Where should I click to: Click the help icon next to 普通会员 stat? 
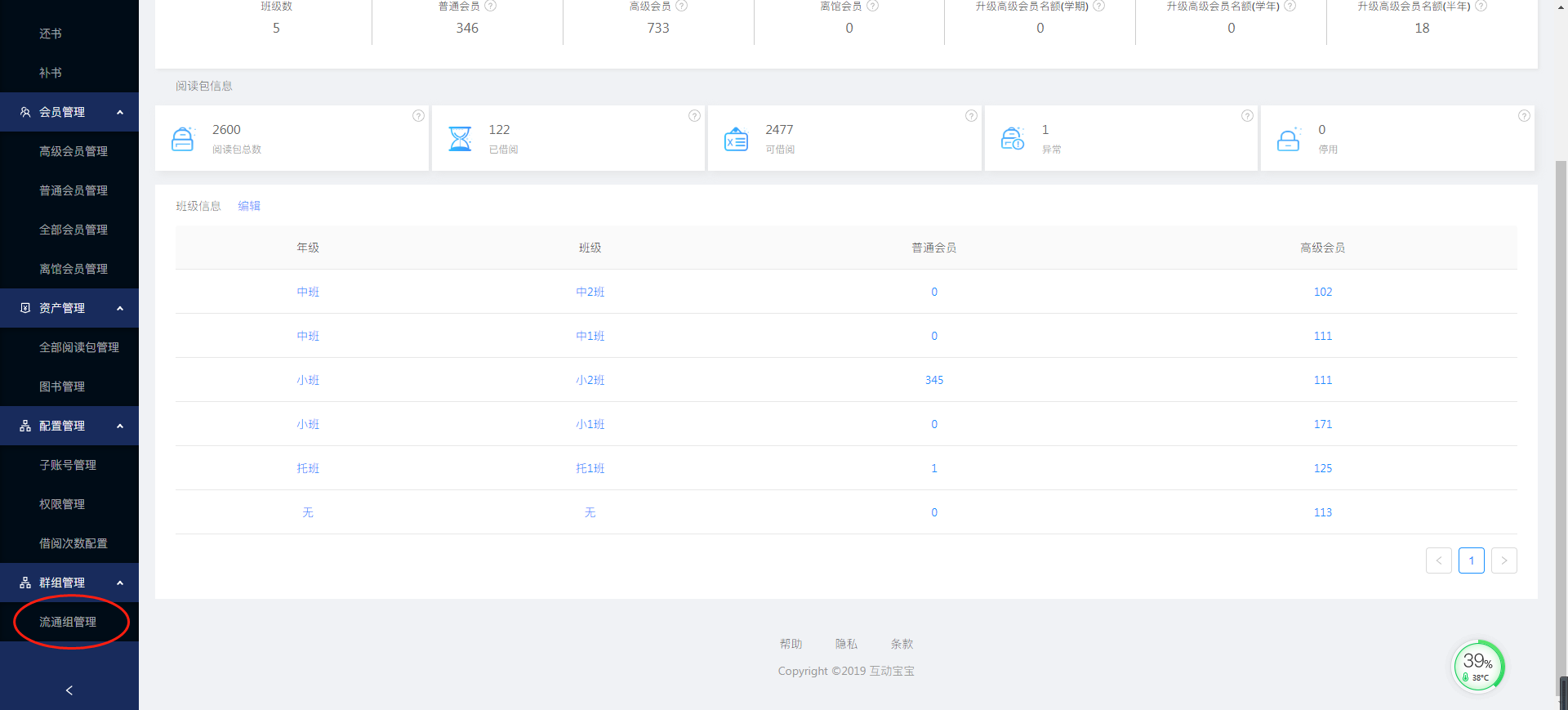(x=491, y=6)
